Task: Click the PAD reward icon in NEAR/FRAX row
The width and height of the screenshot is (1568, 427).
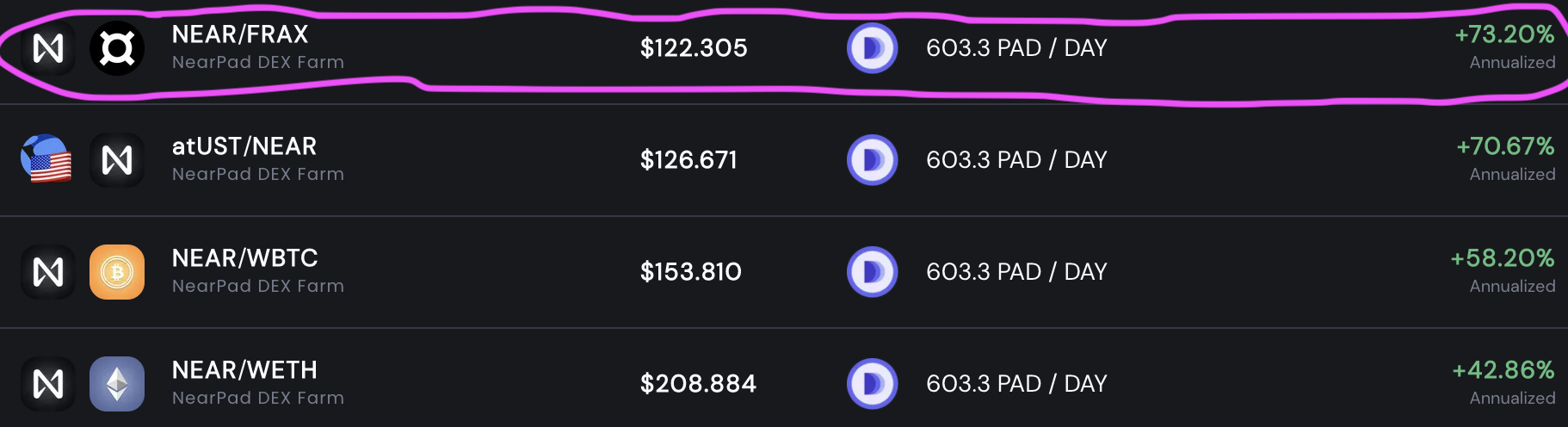Action: pyautogui.click(x=873, y=48)
